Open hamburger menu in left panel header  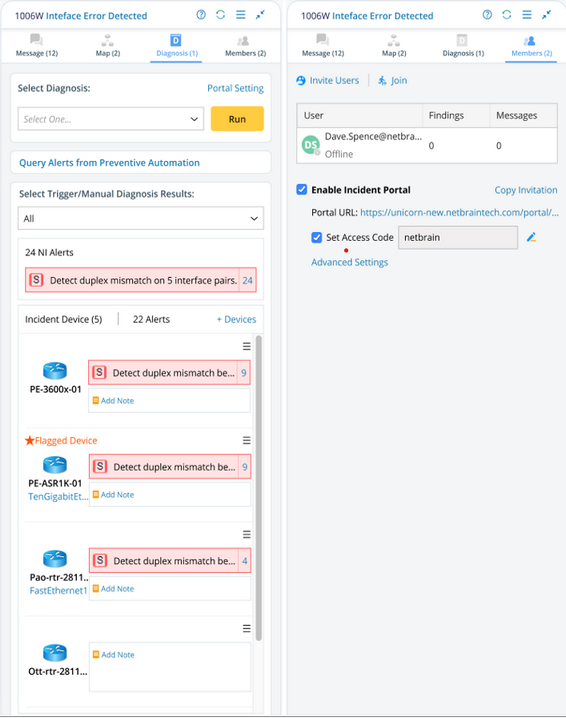pyautogui.click(x=240, y=15)
